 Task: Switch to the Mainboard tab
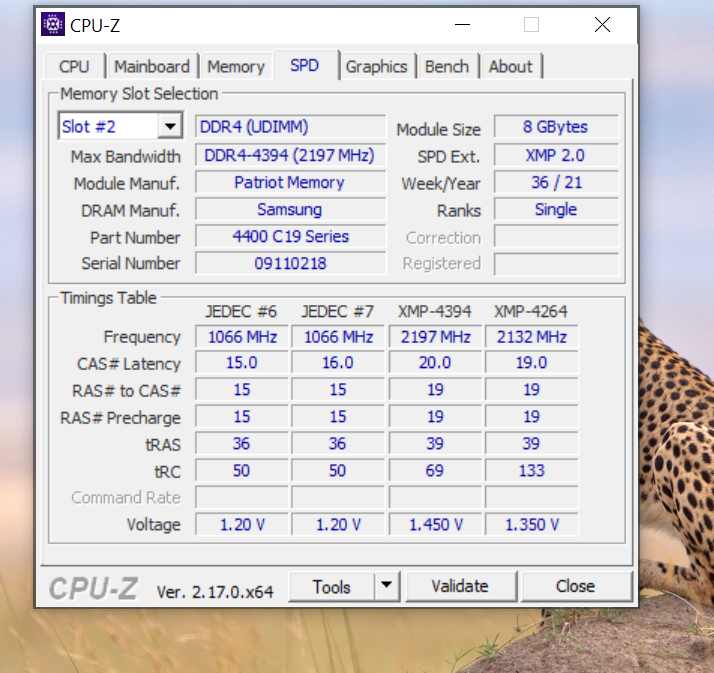[x=152, y=67]
